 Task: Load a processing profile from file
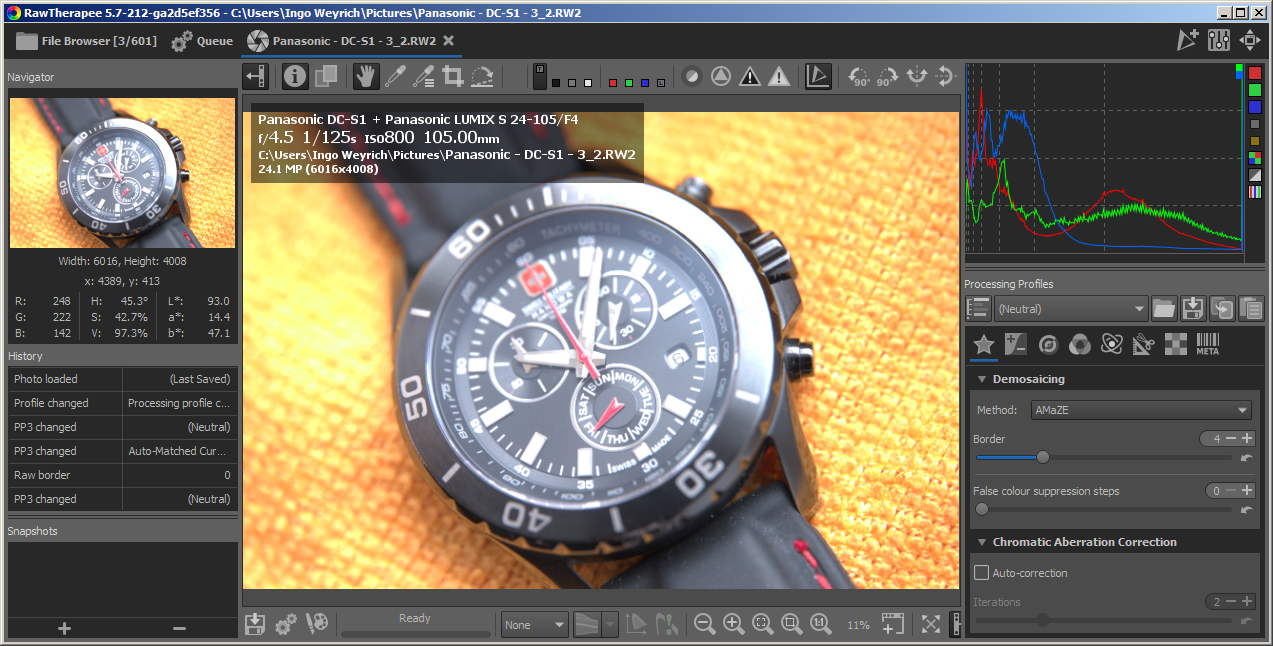1163,308
